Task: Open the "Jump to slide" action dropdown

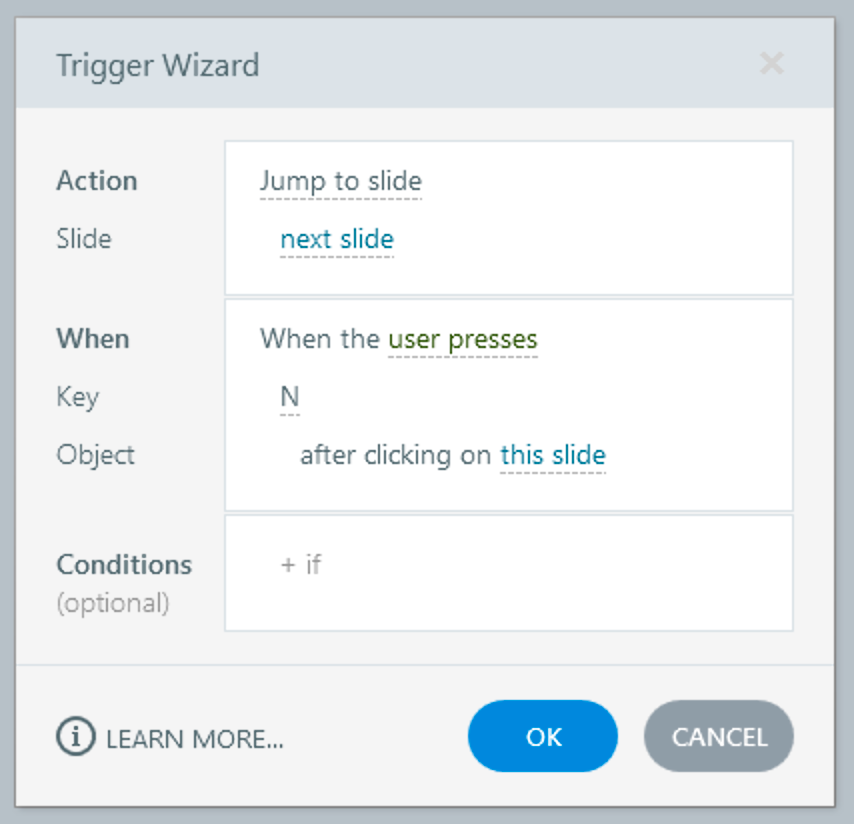Action: (x=340, y=182)
